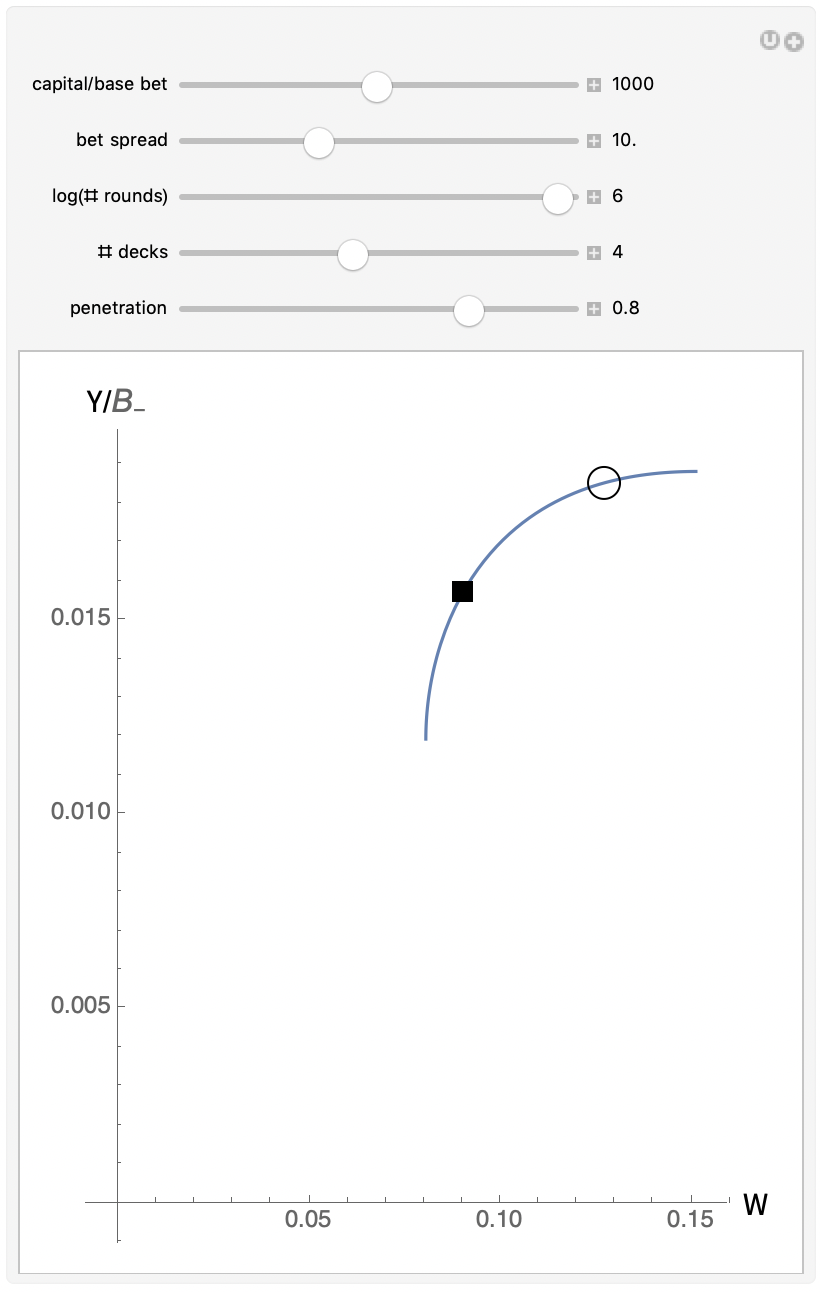
Task: Click the penetration value 0.8
Action: [x=625, y=308]
